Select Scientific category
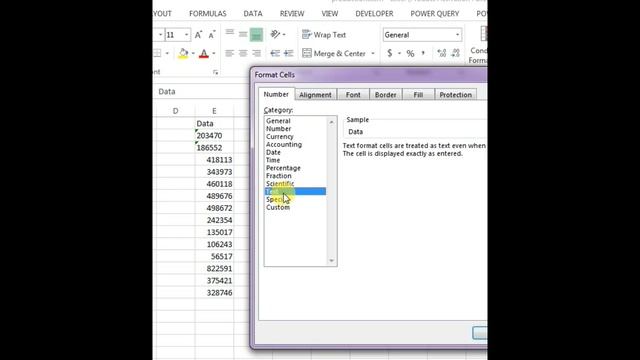 tap(280, 184)
